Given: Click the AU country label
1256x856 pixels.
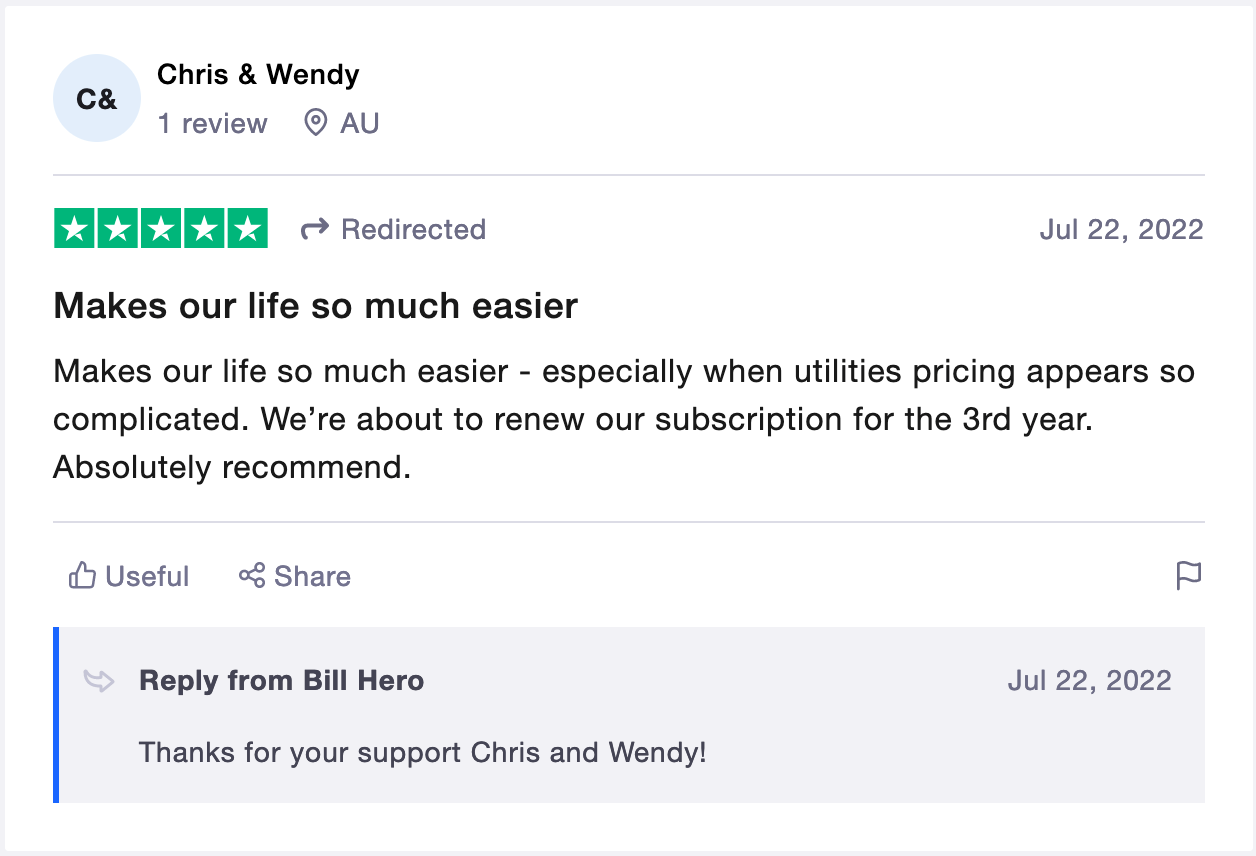Looking at the screenshot, I should 360,124.
